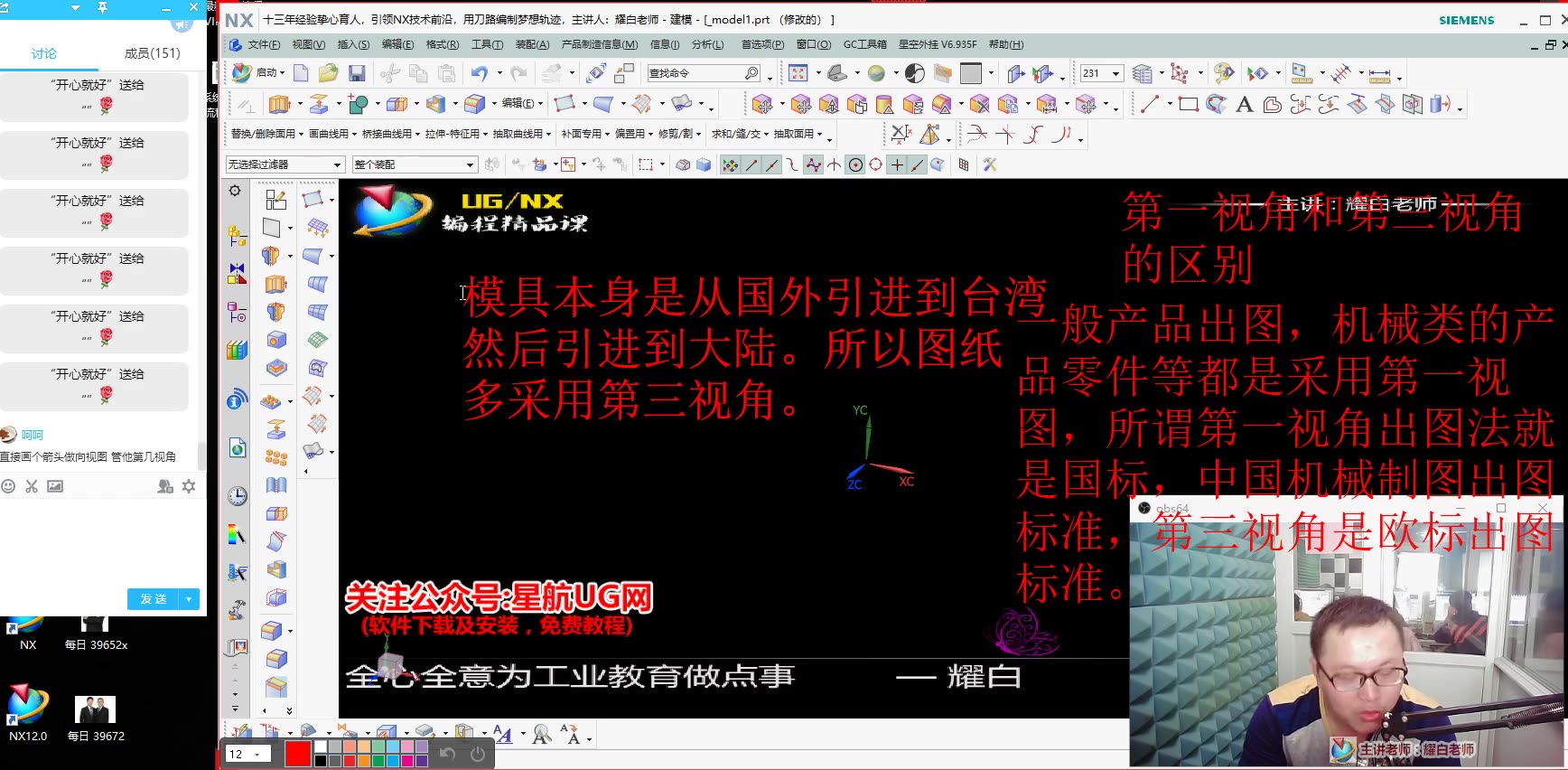
Task: Click the 求和/缝/交 toolbar button
Action: [739, 134]
